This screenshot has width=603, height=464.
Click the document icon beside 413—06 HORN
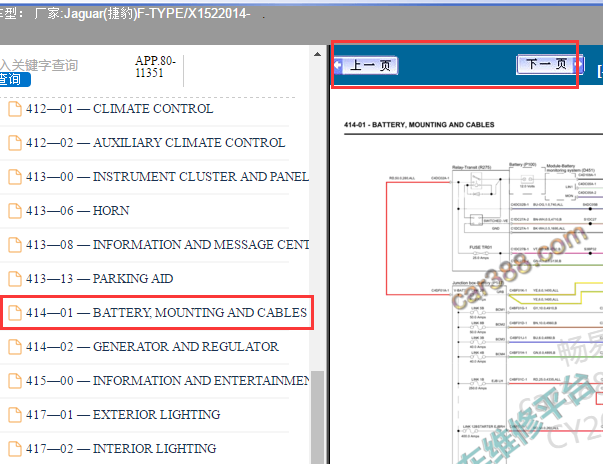(15, 211)
